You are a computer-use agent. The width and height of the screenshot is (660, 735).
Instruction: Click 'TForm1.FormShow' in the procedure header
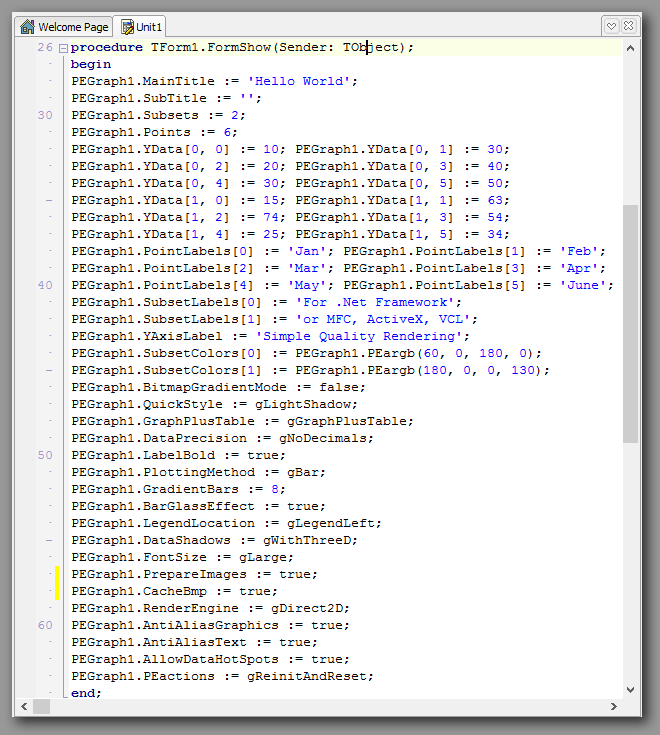pos(210,47)
